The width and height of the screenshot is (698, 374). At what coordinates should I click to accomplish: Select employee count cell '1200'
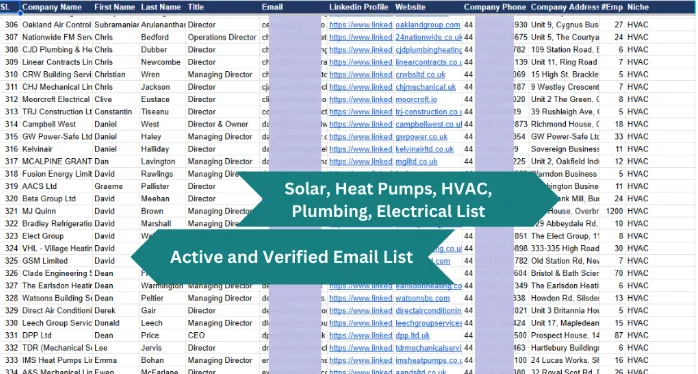(x=614, y=211)
